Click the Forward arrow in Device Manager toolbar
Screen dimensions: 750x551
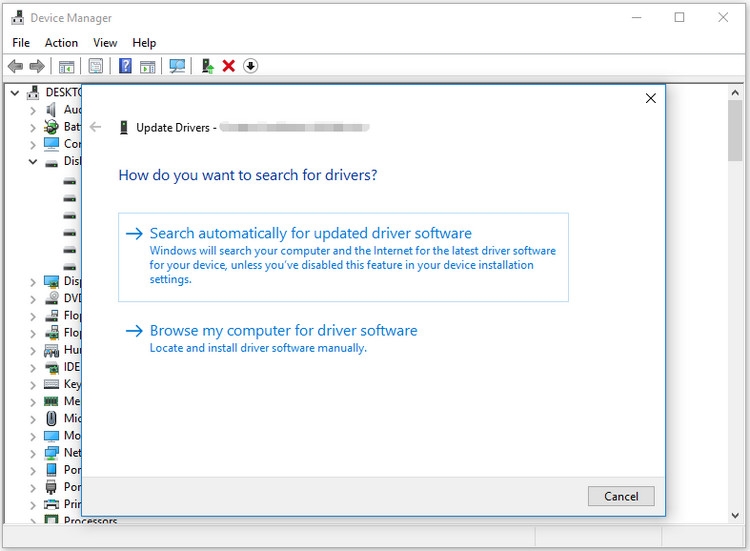[x=37, y=66]
